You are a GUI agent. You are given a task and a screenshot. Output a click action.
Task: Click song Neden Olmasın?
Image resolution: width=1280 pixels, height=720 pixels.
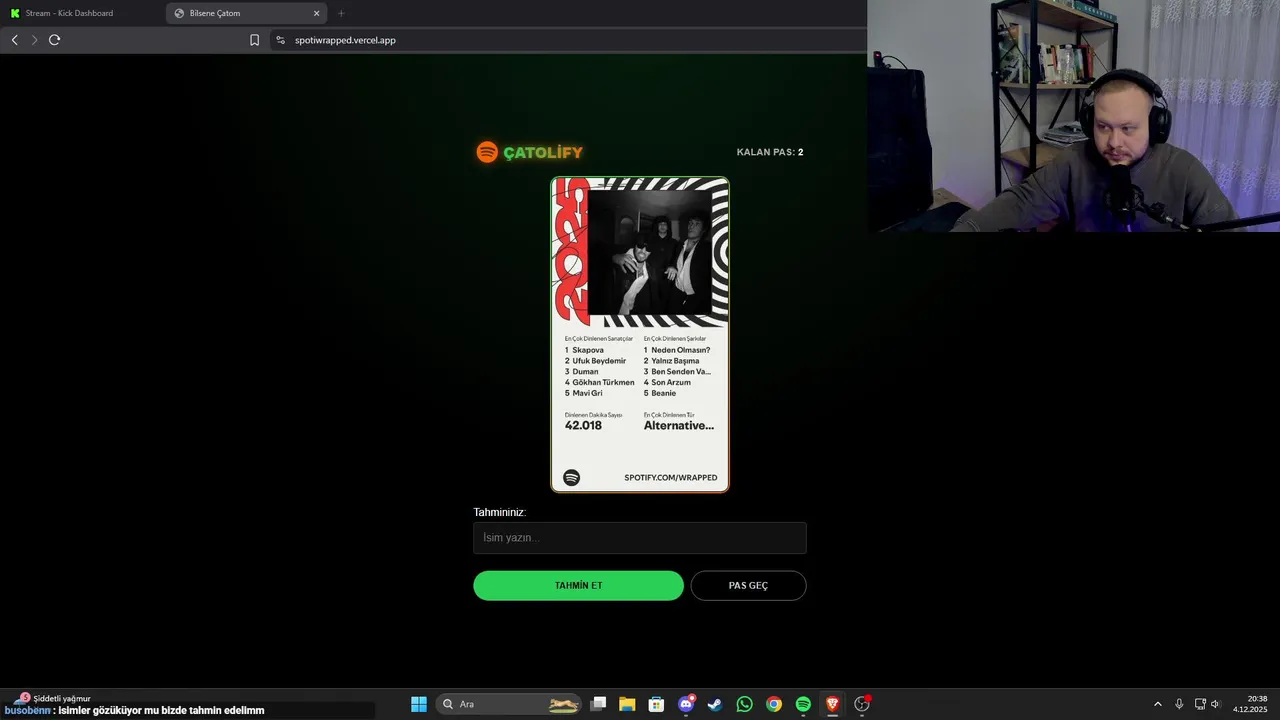click(680, 350)
